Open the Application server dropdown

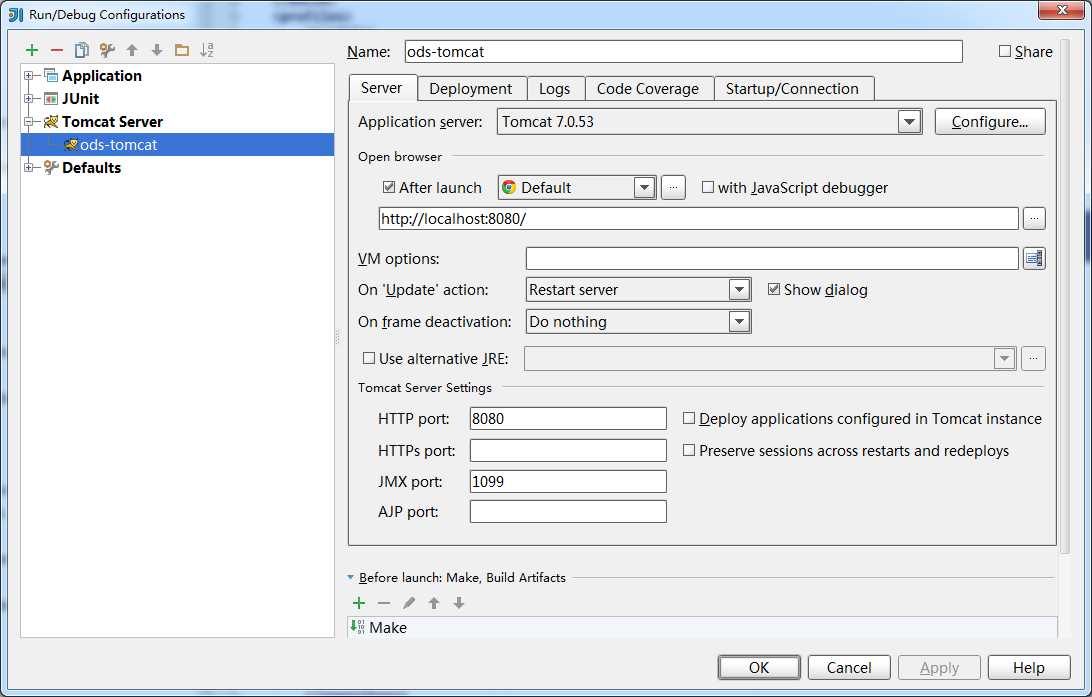coord(909,122)
